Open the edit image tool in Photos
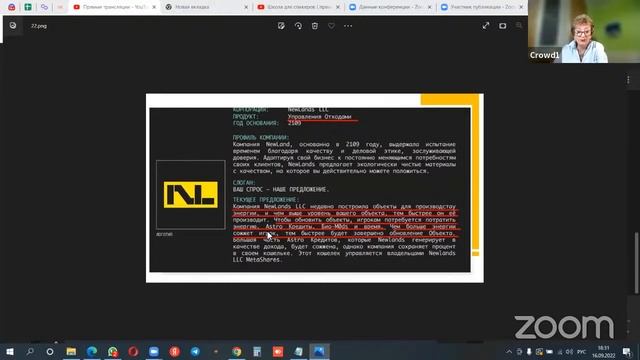 (281, 26)
